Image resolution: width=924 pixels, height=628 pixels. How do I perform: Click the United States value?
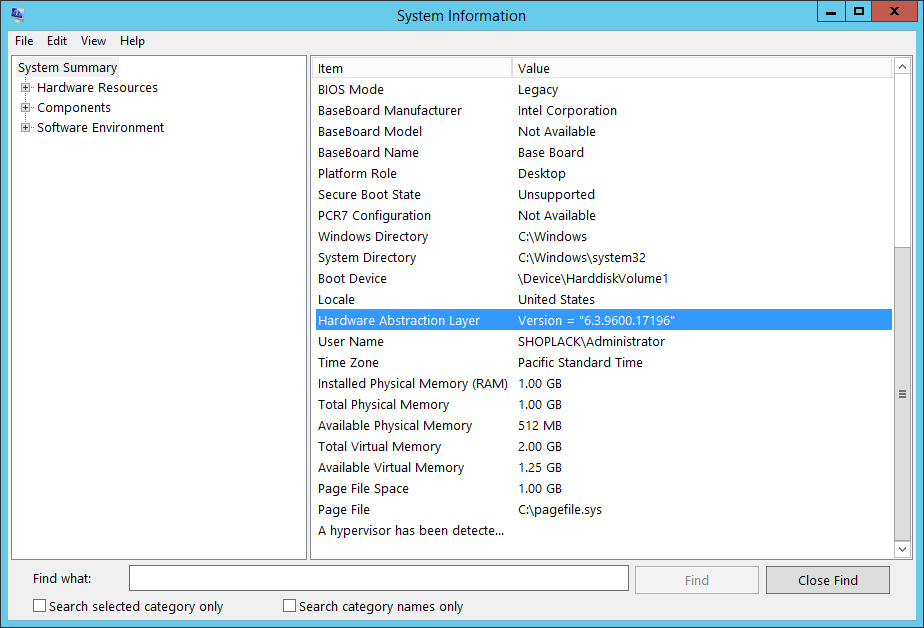[x=556, y=300]
